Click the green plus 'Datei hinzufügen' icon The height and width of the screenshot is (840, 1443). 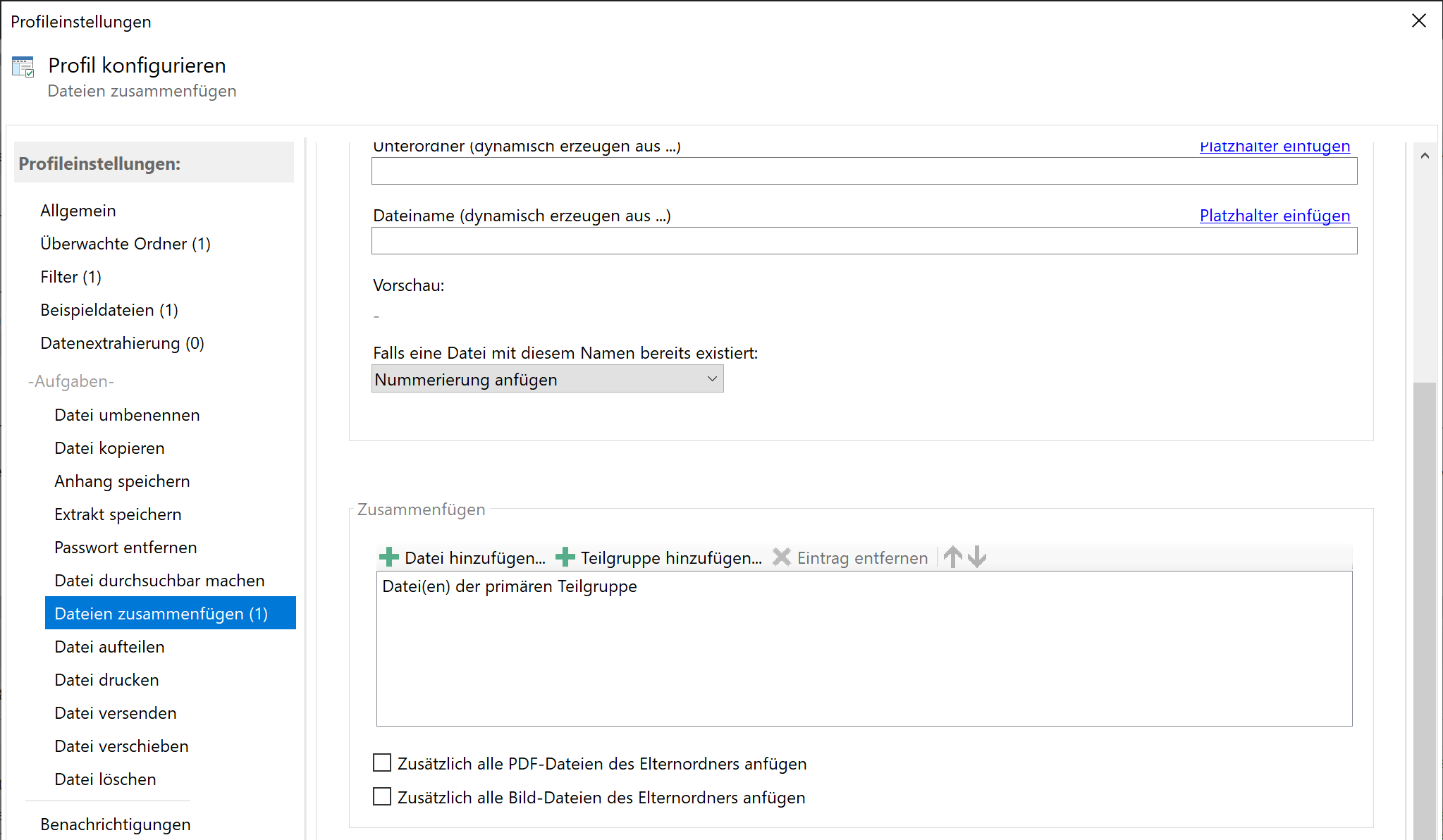(391, 556)
